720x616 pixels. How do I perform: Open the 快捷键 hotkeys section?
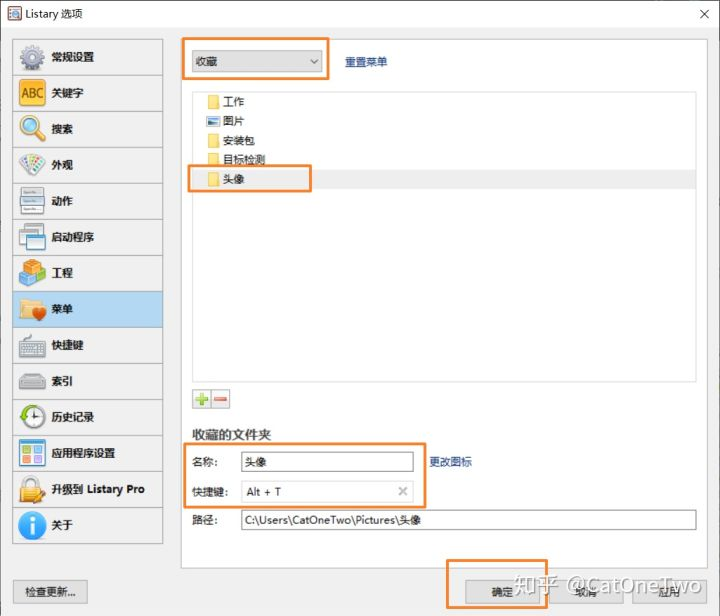(x=87, y=345)
